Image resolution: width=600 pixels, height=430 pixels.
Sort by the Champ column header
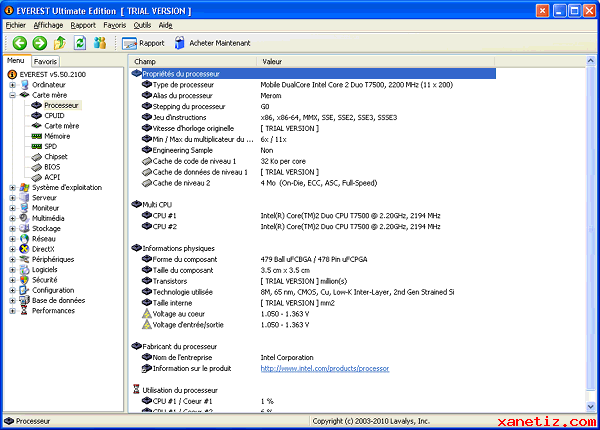pos(192,62)
